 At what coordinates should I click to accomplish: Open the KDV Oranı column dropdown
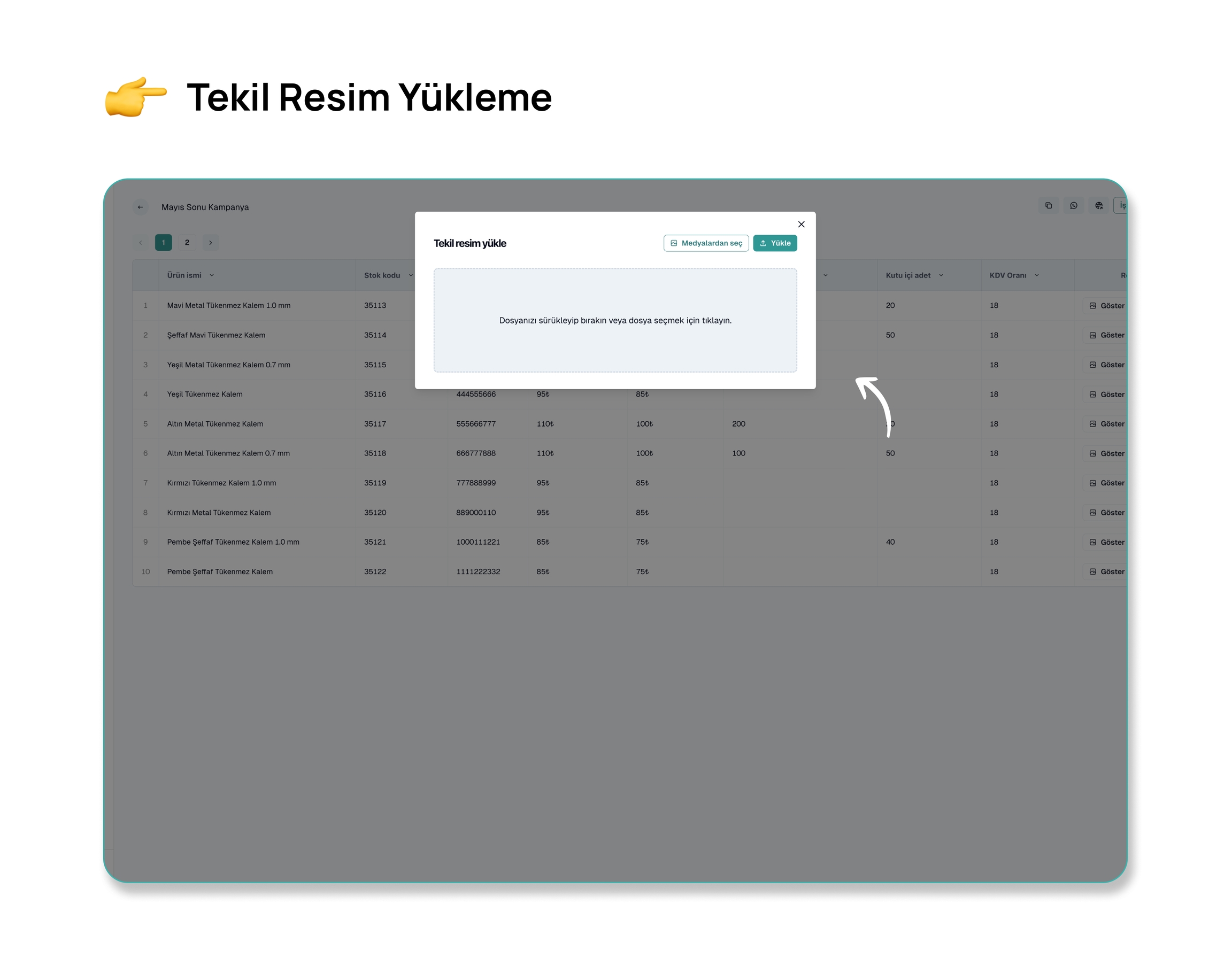pyautogui.click(x=1036, y=275)
